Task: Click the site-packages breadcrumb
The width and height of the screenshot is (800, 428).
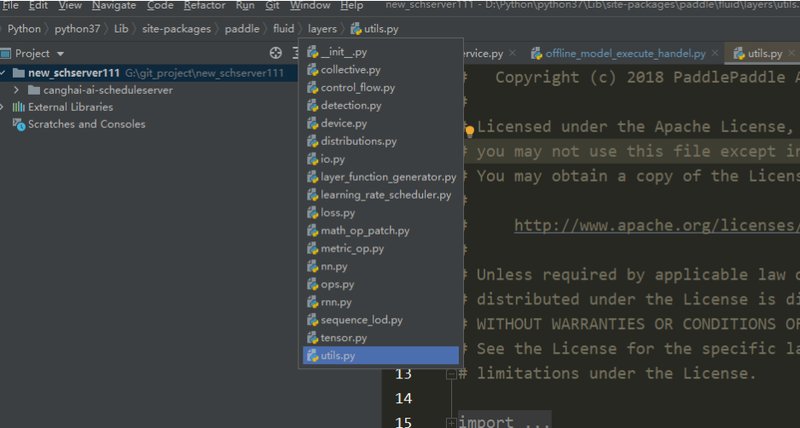Action: coord(176,29)
